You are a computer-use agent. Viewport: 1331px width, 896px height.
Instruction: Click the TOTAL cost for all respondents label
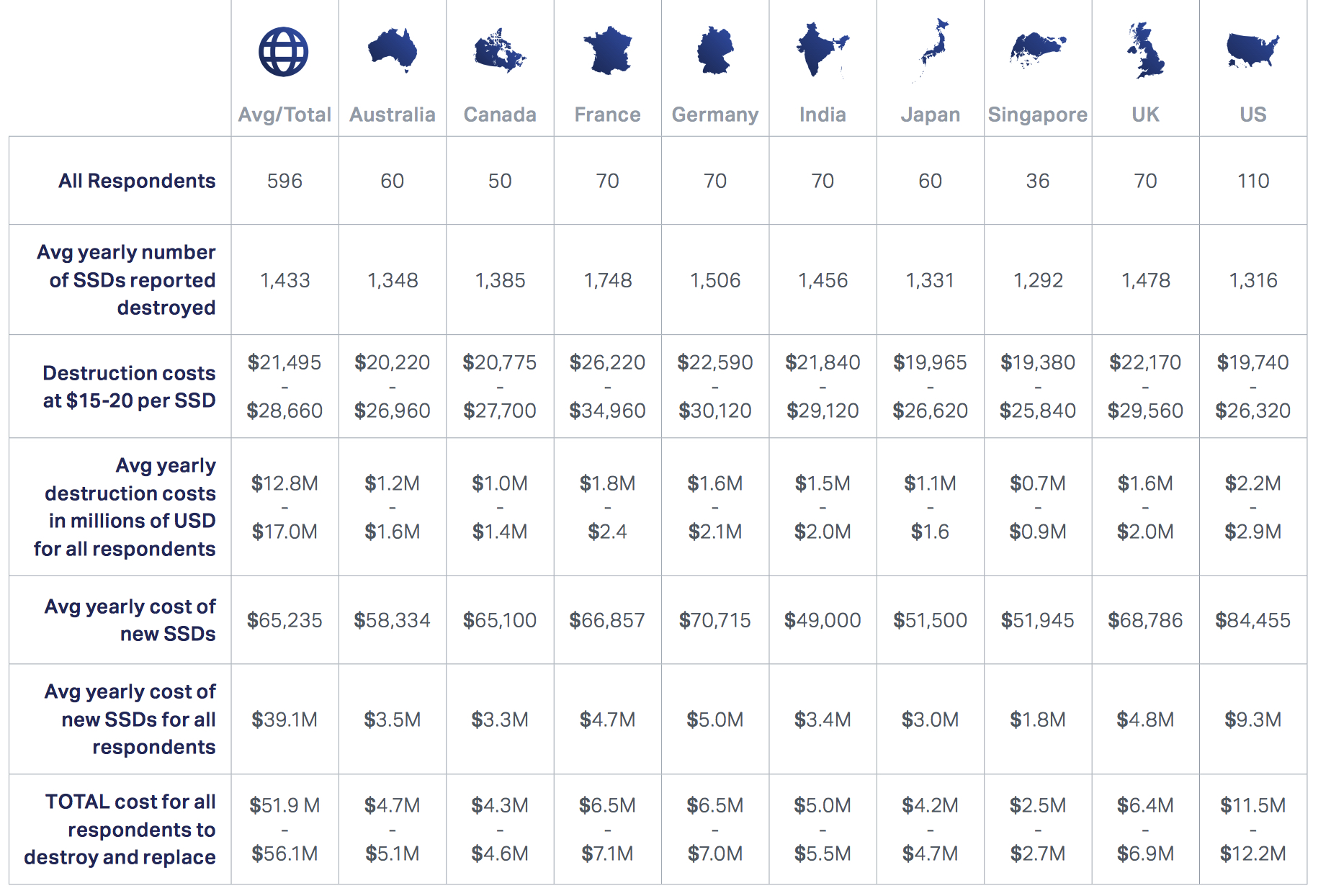pyautogui.click(x=120, y=830)
